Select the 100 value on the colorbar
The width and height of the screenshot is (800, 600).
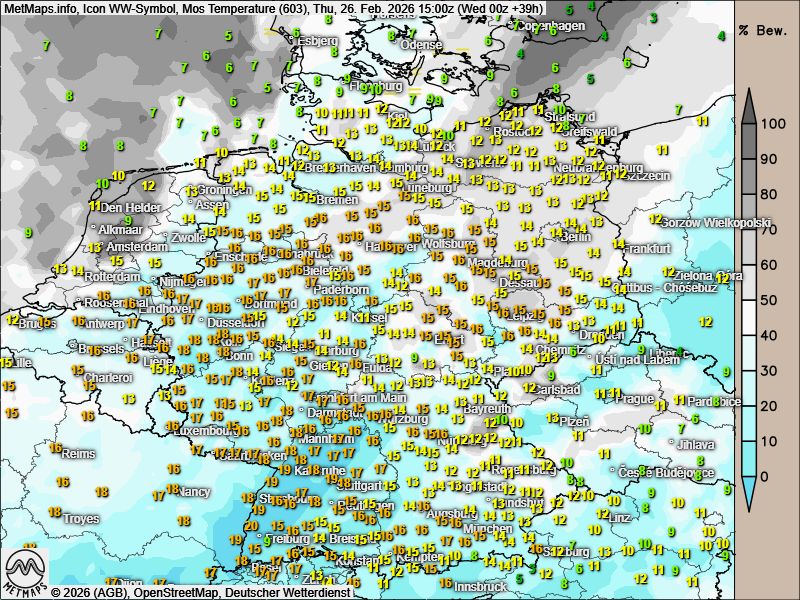pos(771,125)
